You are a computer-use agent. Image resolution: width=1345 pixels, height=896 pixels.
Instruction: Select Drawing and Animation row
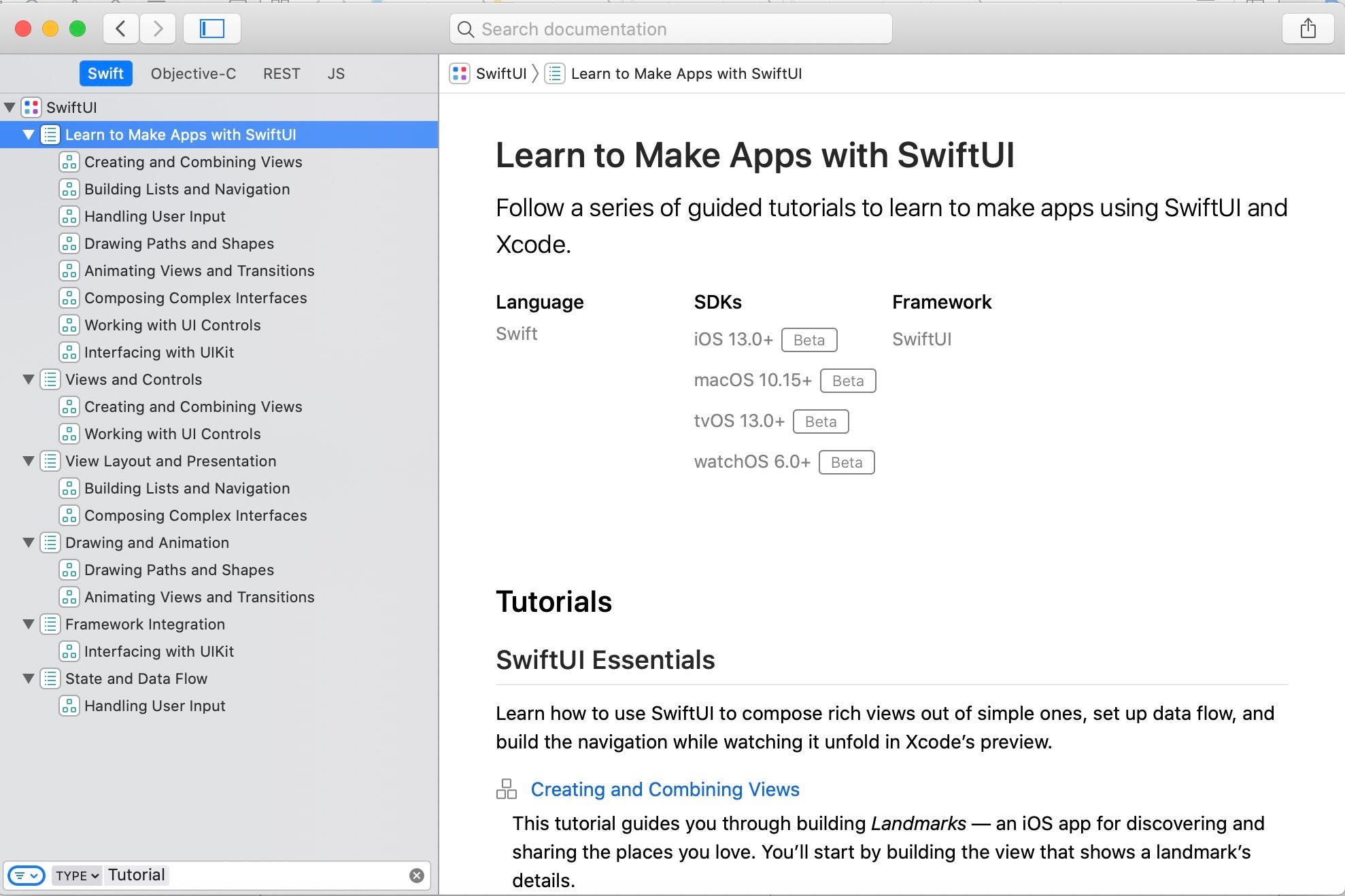(219, 542)
